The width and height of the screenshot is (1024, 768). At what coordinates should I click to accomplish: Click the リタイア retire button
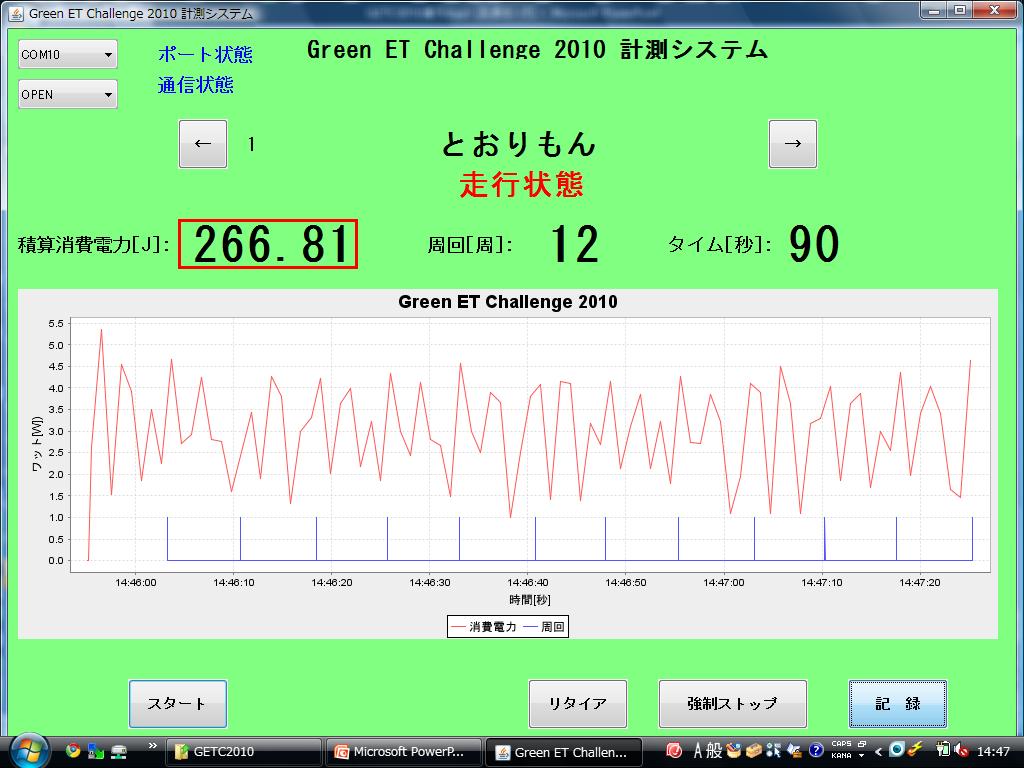coord(577,704)
